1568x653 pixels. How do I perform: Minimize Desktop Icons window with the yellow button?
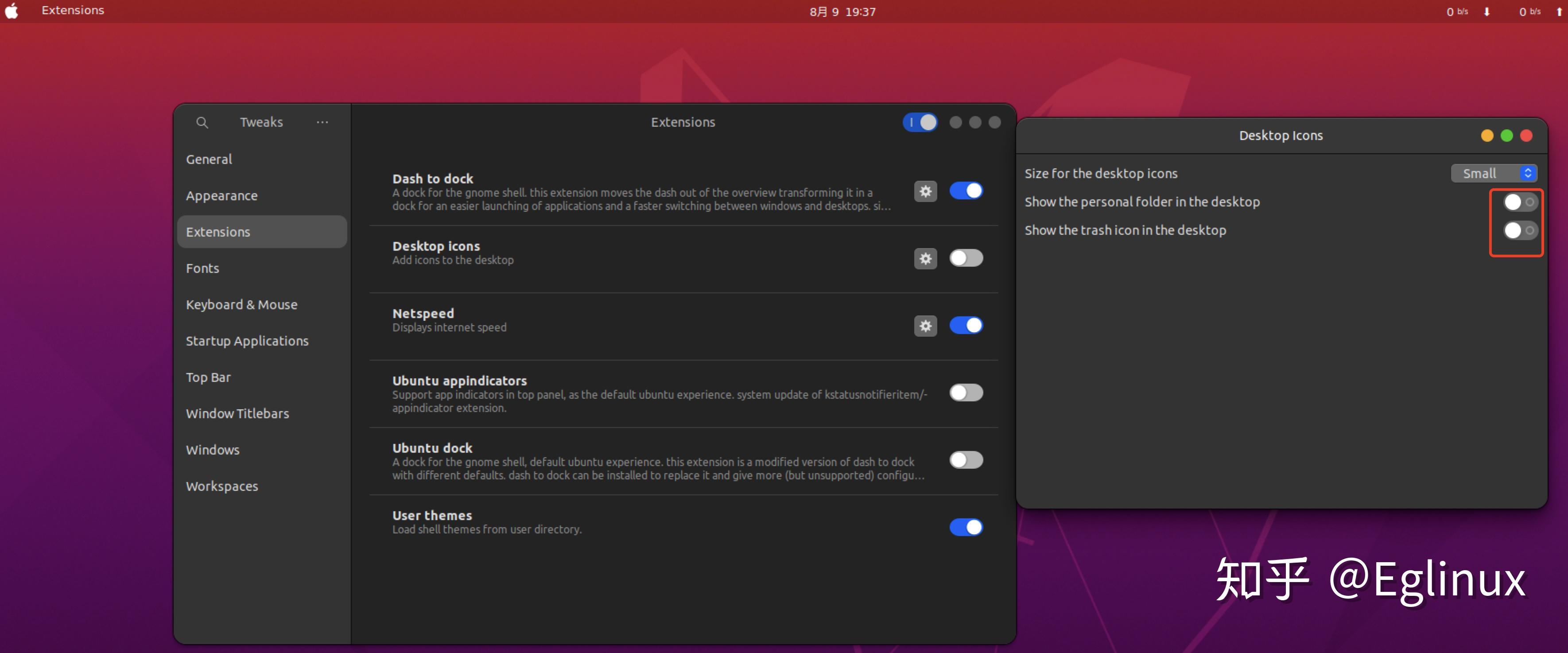(1487, 136)
